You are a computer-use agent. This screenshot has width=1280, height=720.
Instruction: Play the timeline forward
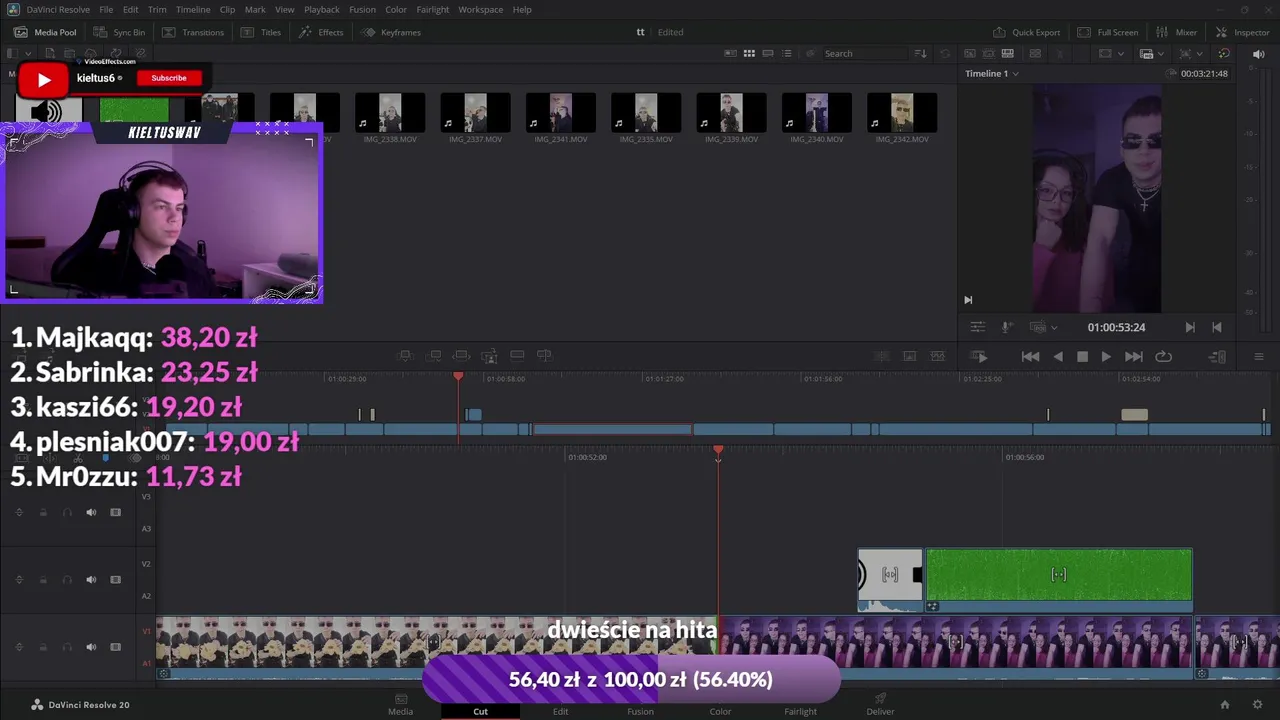tap(1106, 356)
